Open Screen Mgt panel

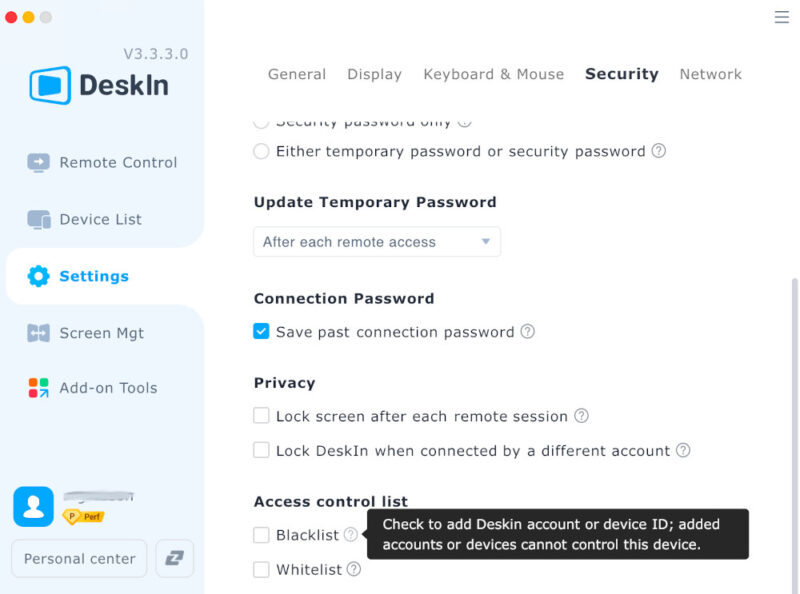[36, 333]
